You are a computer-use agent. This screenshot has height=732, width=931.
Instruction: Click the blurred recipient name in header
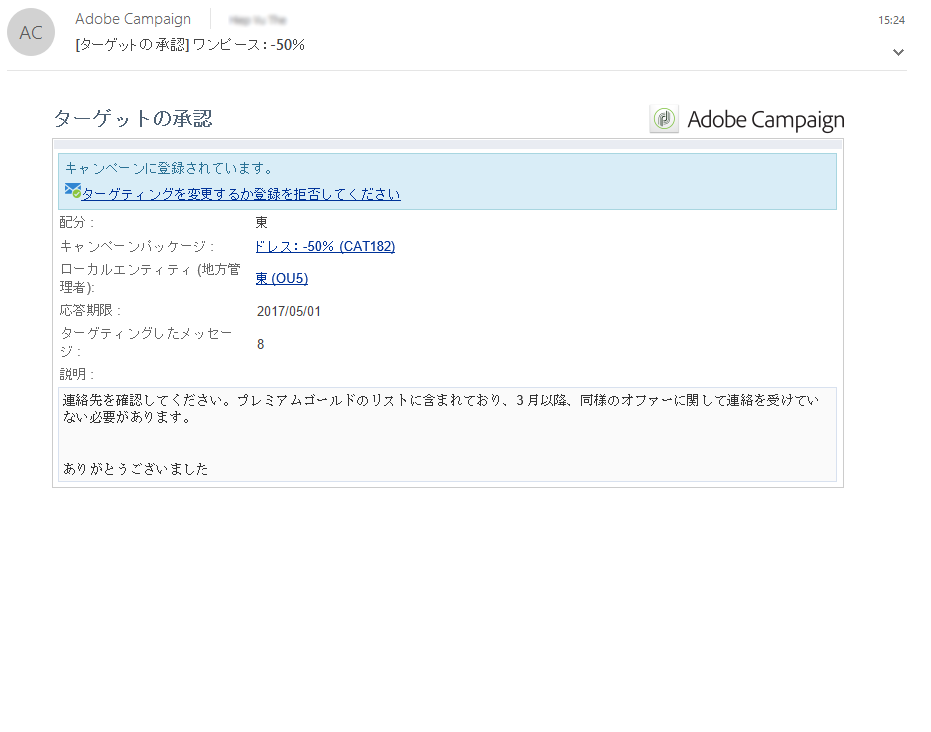258,20
